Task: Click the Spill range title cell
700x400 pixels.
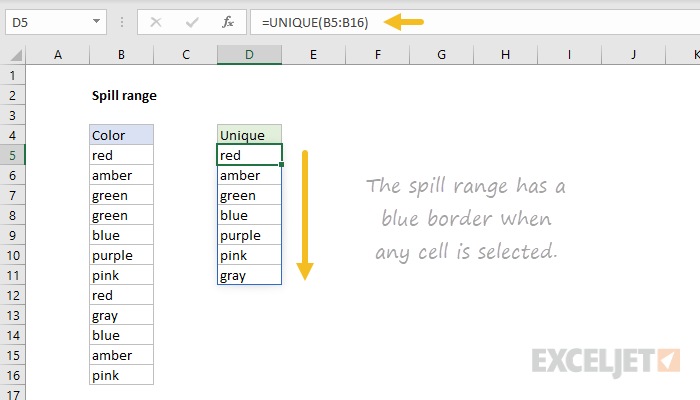Action: point(123,96)
